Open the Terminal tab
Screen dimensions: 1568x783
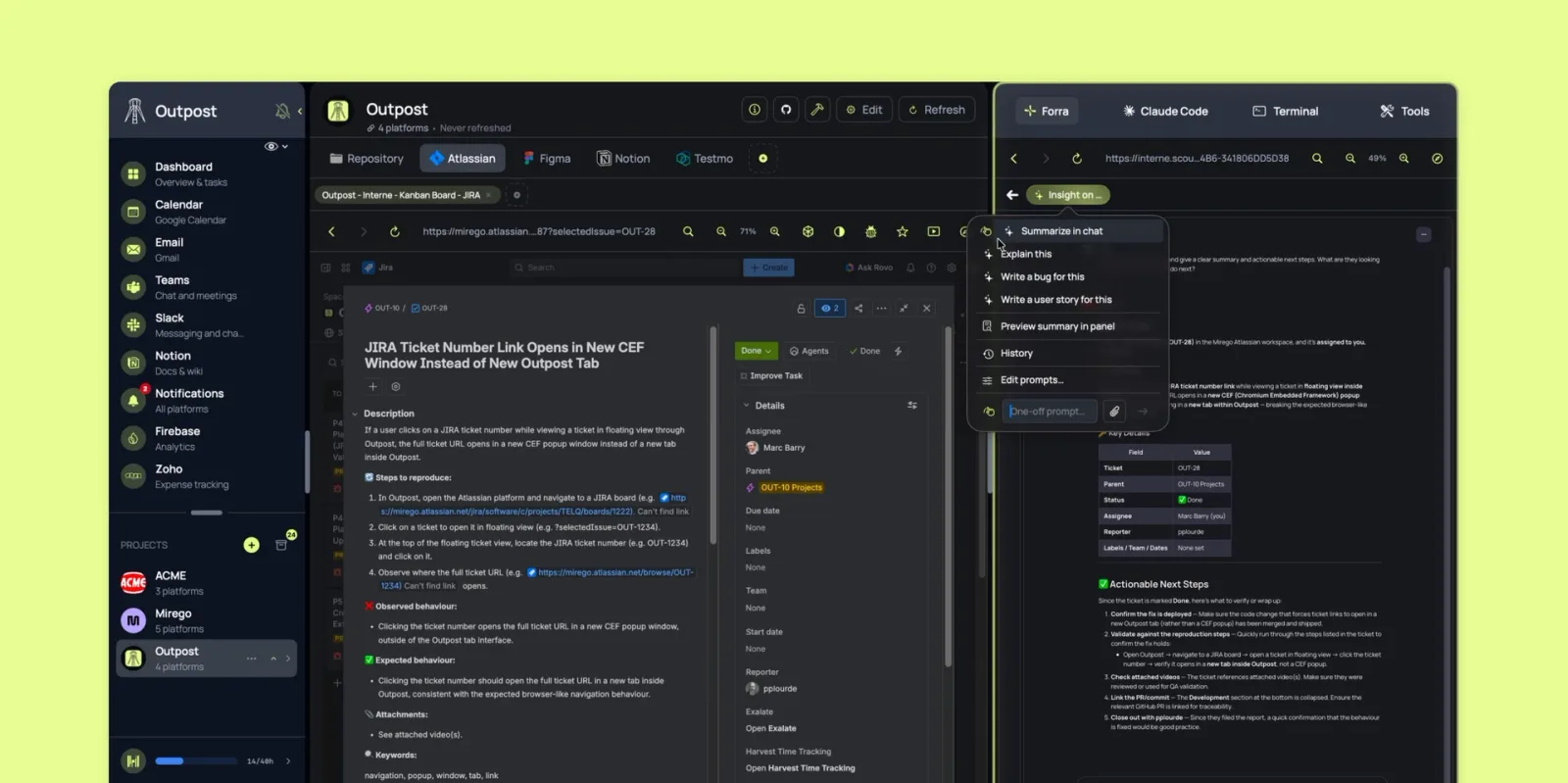(x=1285, y=112)
